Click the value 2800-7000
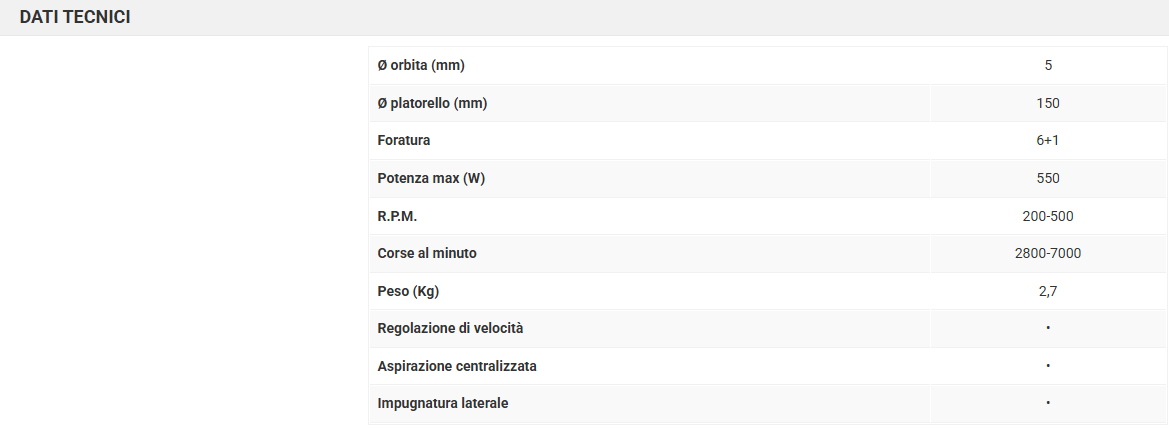Screen dimensions: 1169x430 1048,253
